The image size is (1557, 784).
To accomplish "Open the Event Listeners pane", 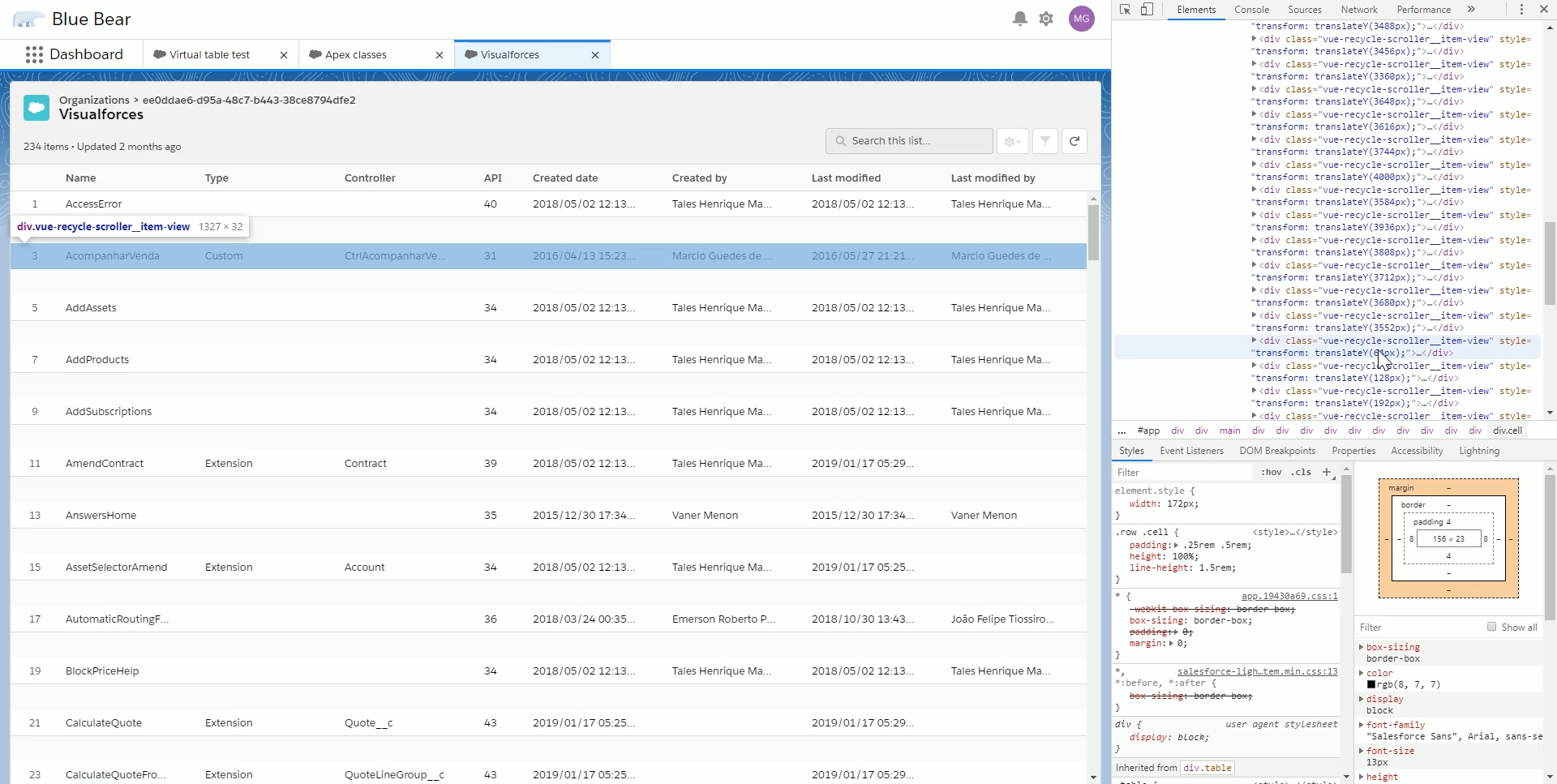I will tap(1191, 451).
